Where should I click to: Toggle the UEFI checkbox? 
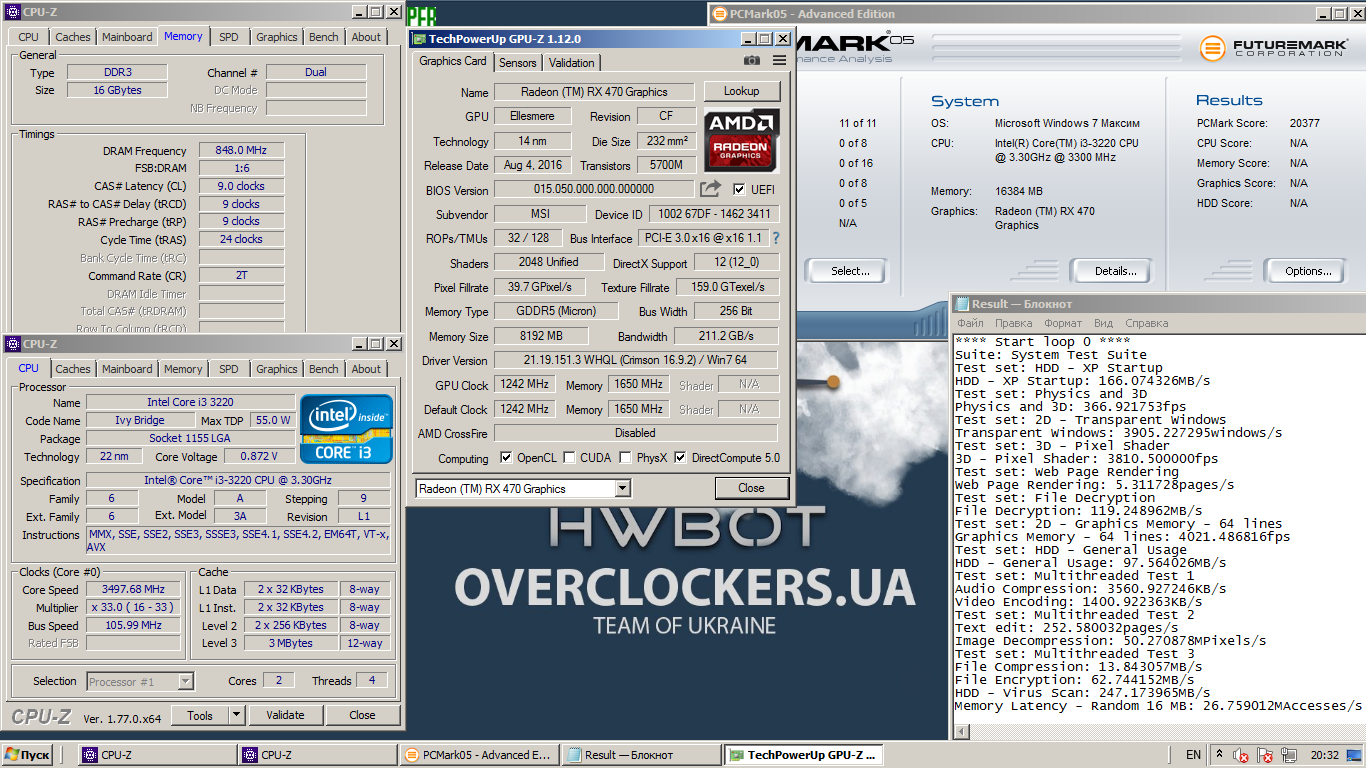tap(739, 189)
